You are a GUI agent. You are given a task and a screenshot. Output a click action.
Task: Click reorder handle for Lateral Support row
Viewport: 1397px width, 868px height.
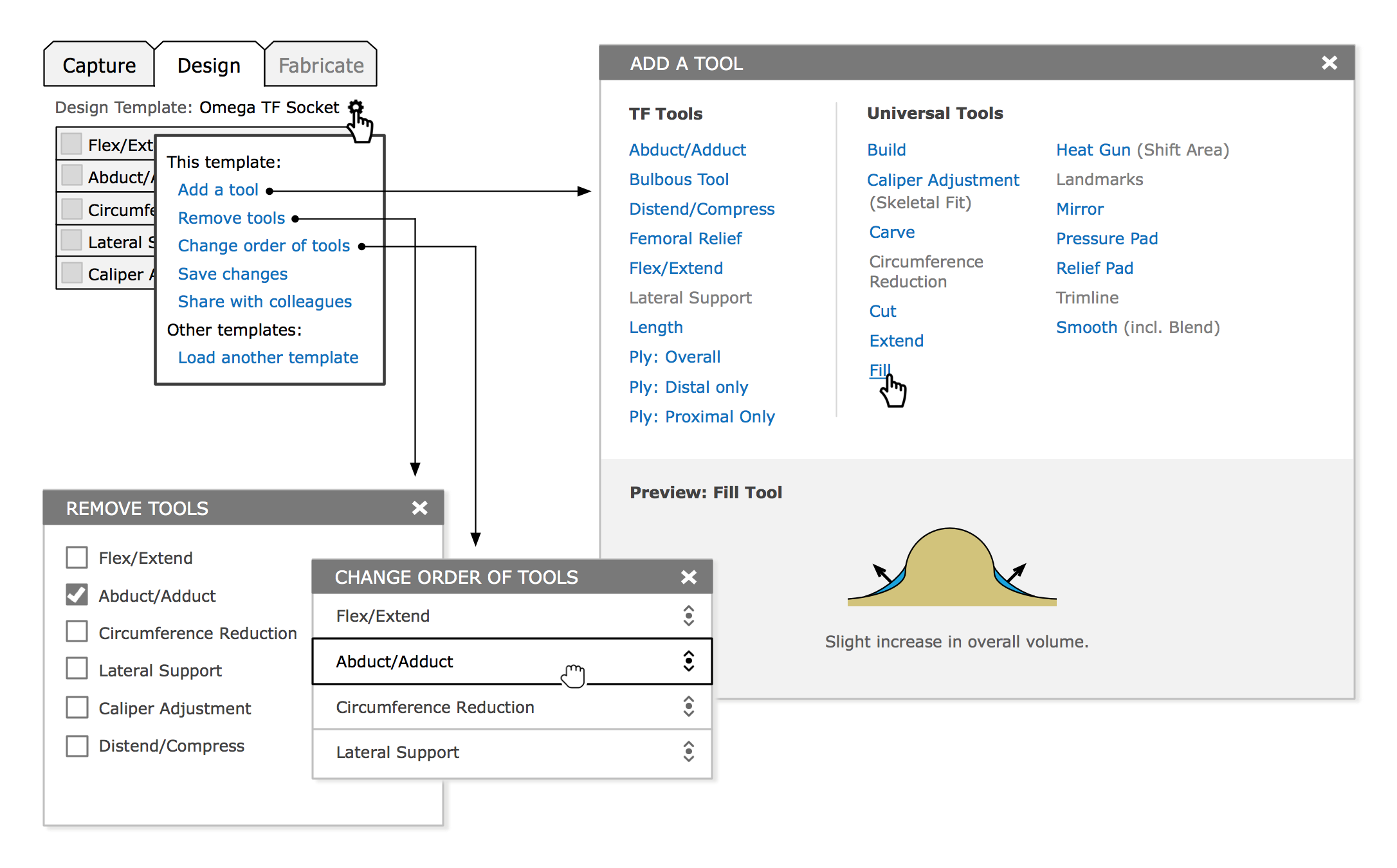pos(688,752)
